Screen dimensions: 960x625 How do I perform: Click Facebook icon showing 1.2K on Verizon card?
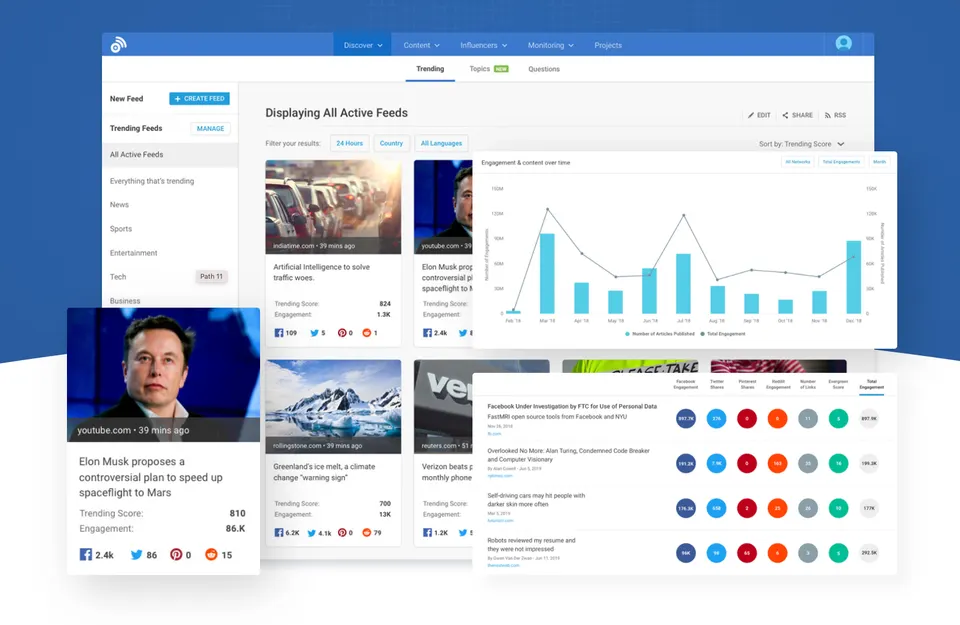[427, 533]
